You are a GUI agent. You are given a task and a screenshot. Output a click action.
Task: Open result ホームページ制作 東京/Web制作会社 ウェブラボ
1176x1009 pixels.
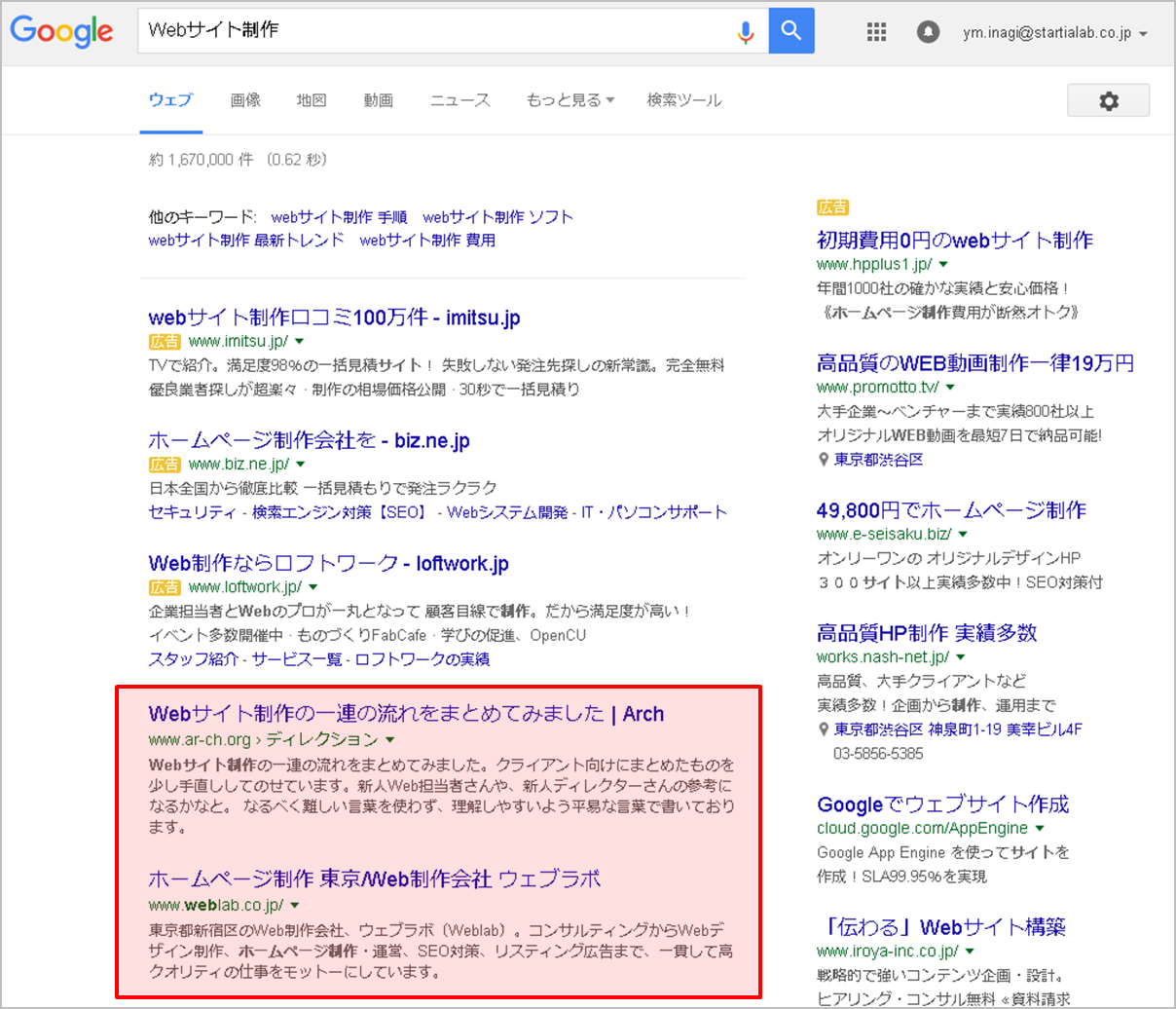click(375, 878)
